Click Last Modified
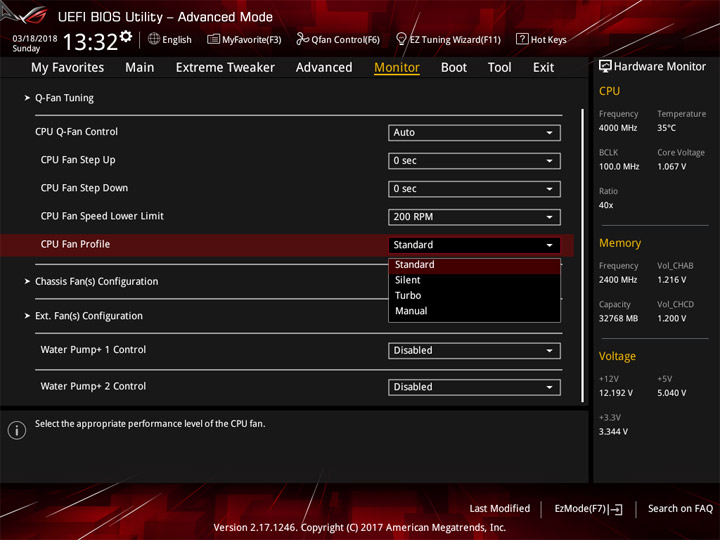Viewport: 720px width, 540px height. pos(499,509)
